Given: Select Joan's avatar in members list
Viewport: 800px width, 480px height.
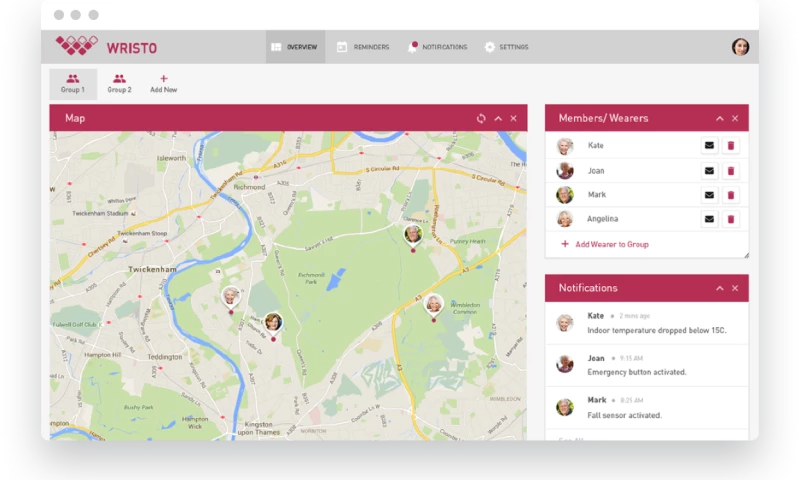Looking at the screenshot, I should pyautogui.click(x=565, y=170).
